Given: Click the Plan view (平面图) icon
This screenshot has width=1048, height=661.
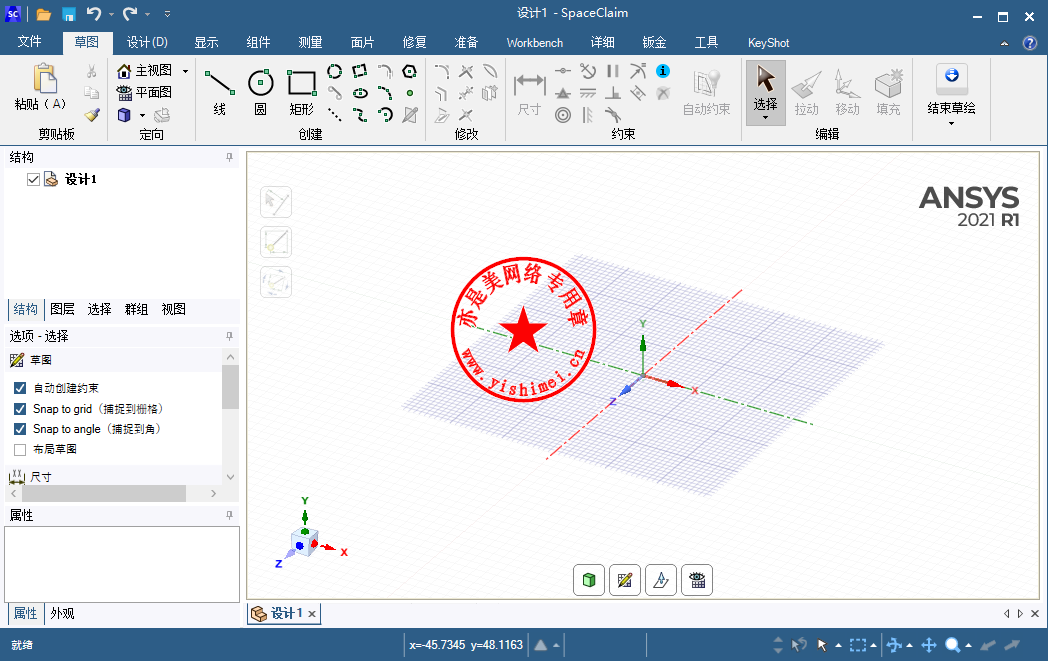Looking at the screenshot, I should [125, 92].
